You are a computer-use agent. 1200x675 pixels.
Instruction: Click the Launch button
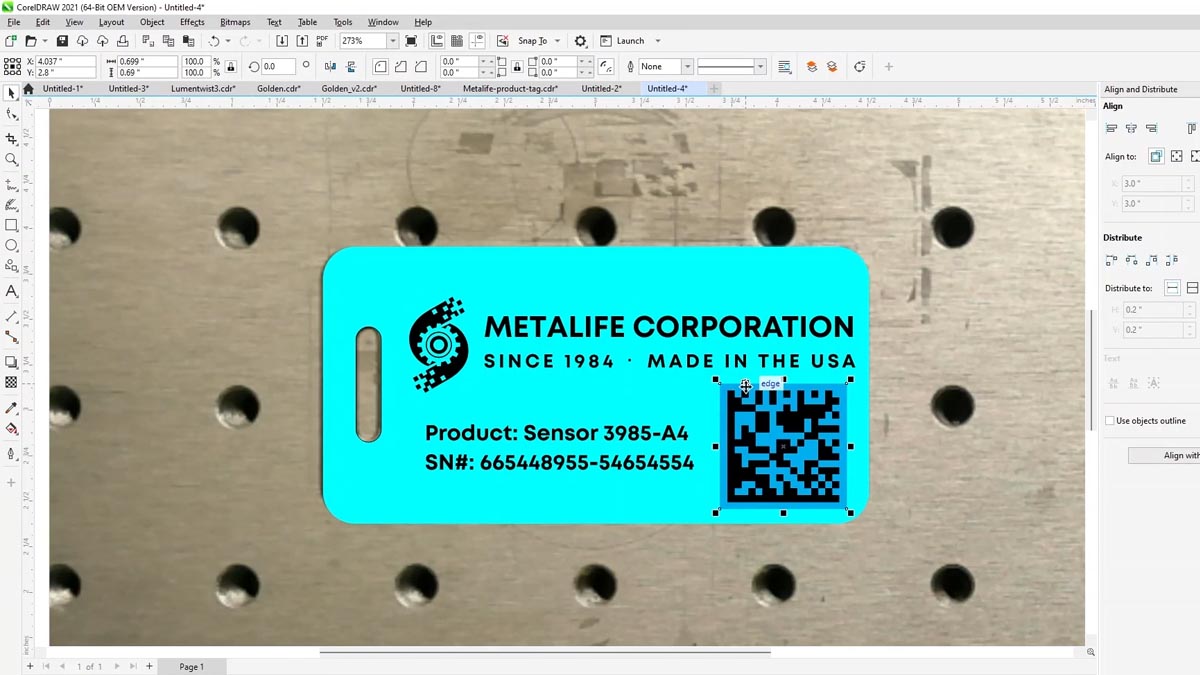tap(630, 41)
